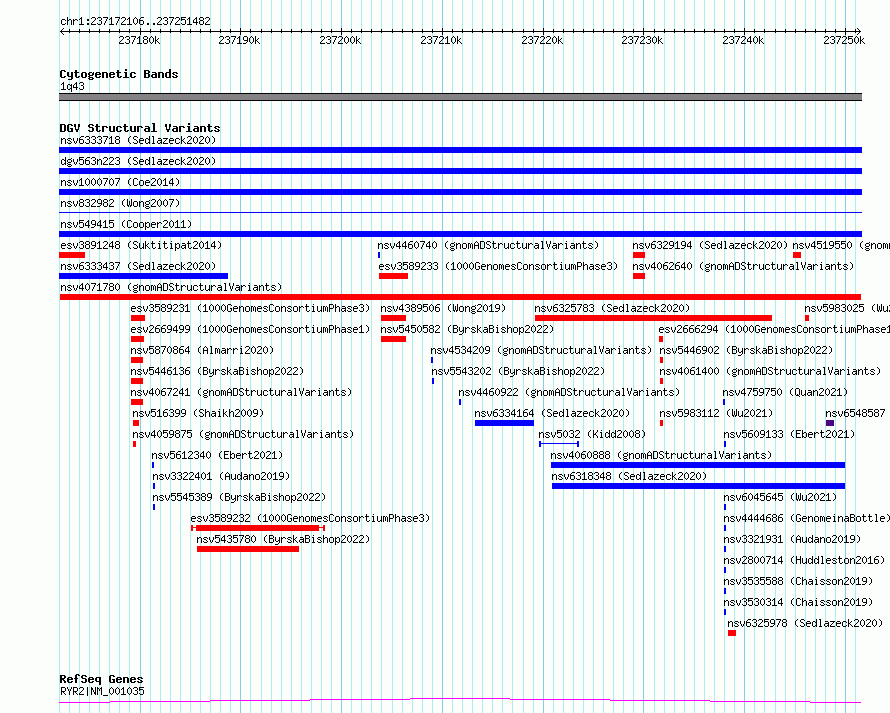Click the 1q43 cytogenetic band bar
Viewport: 890px width, 713px height.
[460, 97]
